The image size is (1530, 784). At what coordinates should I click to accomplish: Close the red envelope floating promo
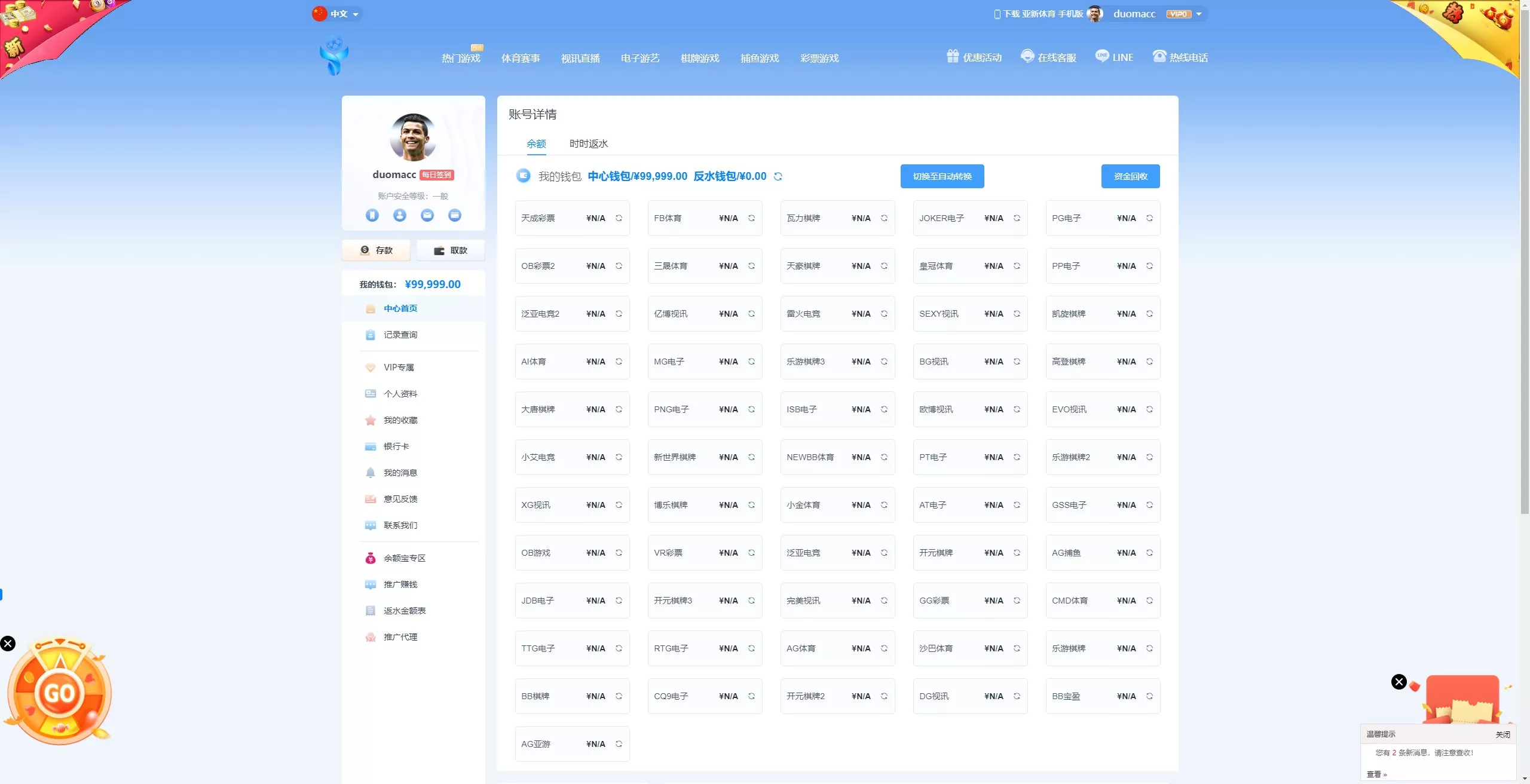[1399, 682]
